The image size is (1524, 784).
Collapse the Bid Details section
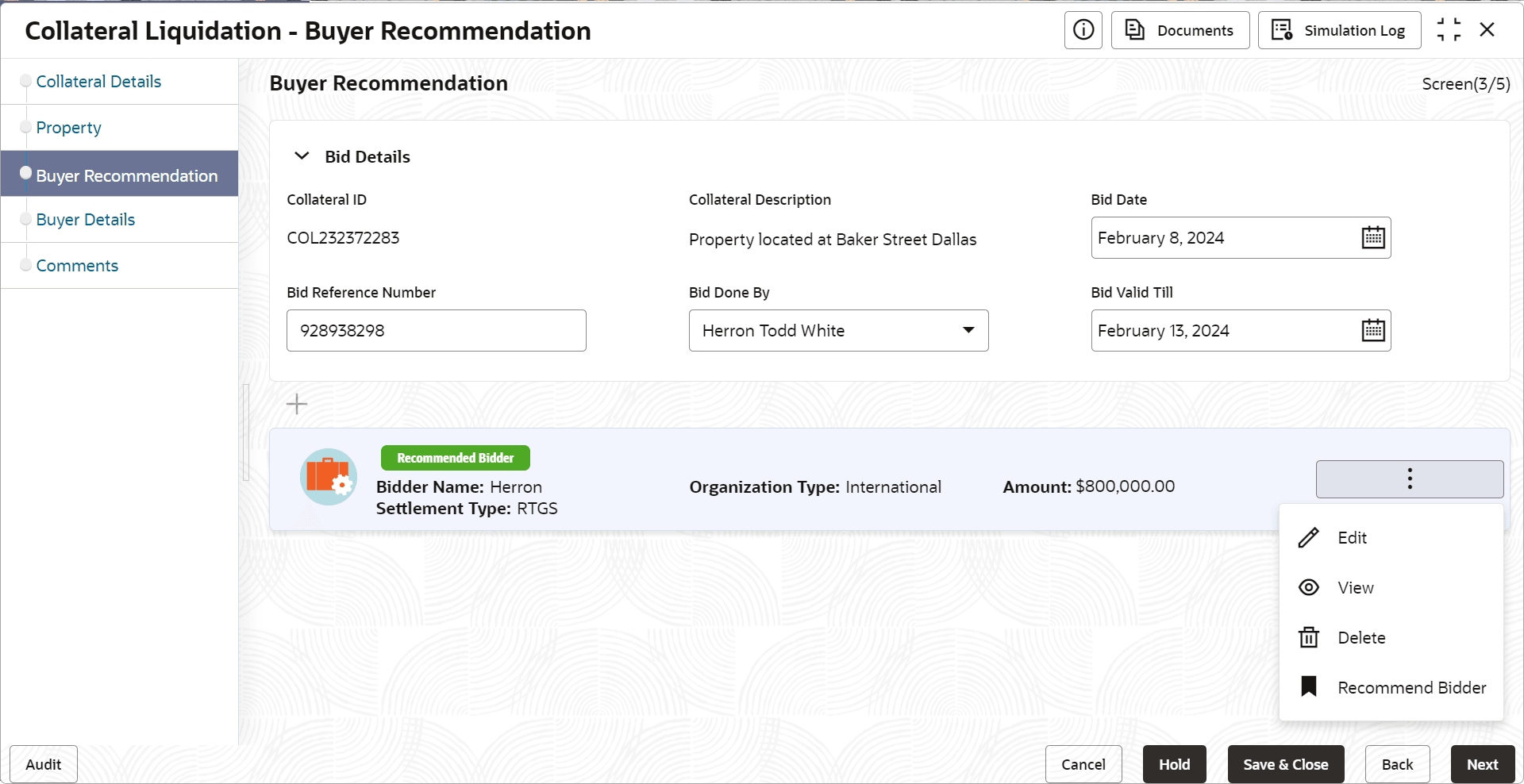click(x=302, y=156)
